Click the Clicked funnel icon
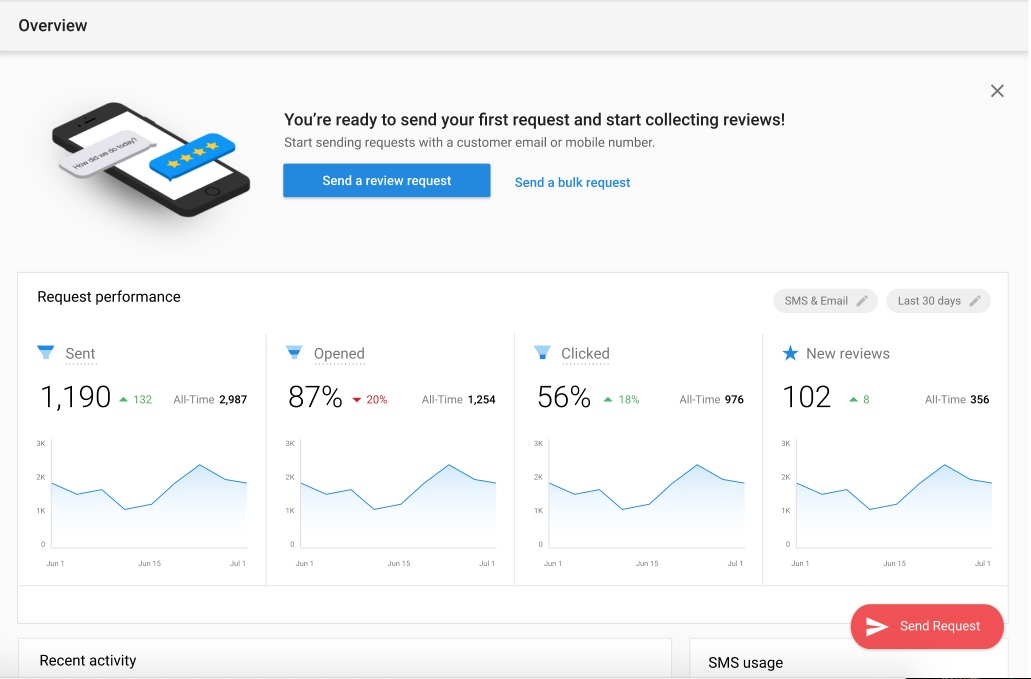This screenshot has width=1031, height=679. [x=542, y=352]
